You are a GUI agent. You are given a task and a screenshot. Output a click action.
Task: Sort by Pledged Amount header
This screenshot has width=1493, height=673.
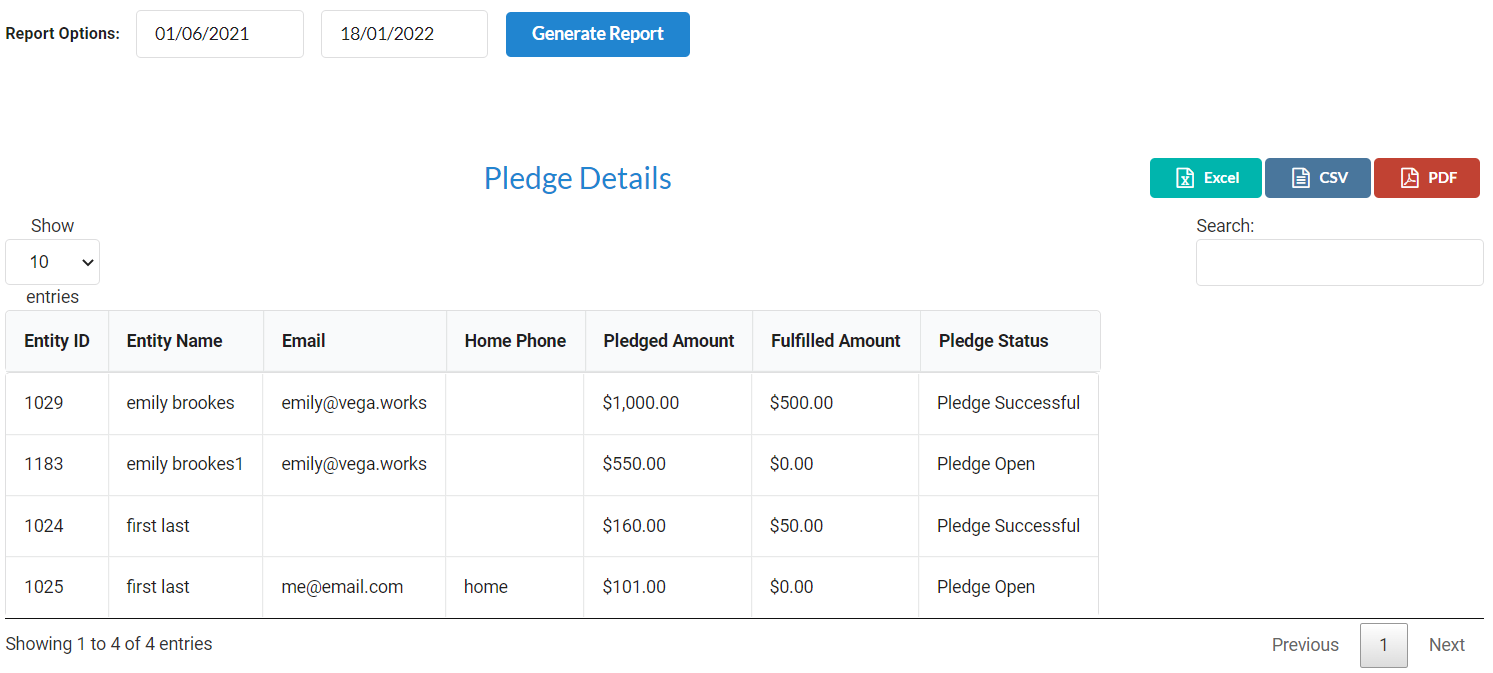[669, 341]
